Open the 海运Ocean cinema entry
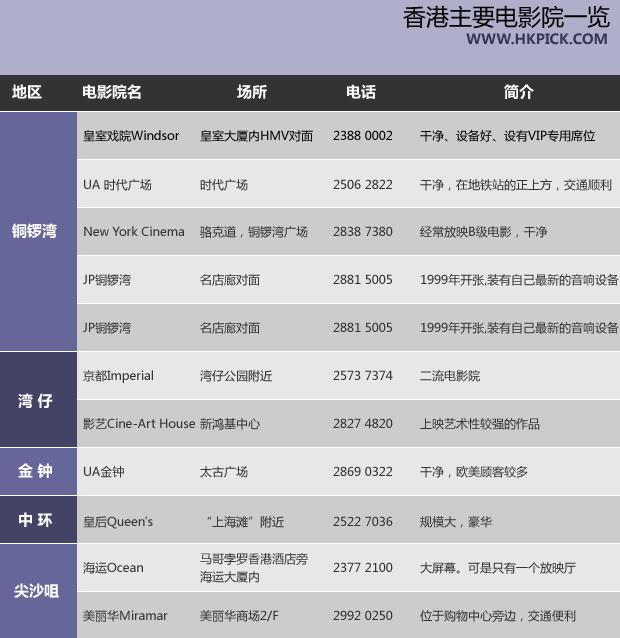 click(x=113, y=568)
